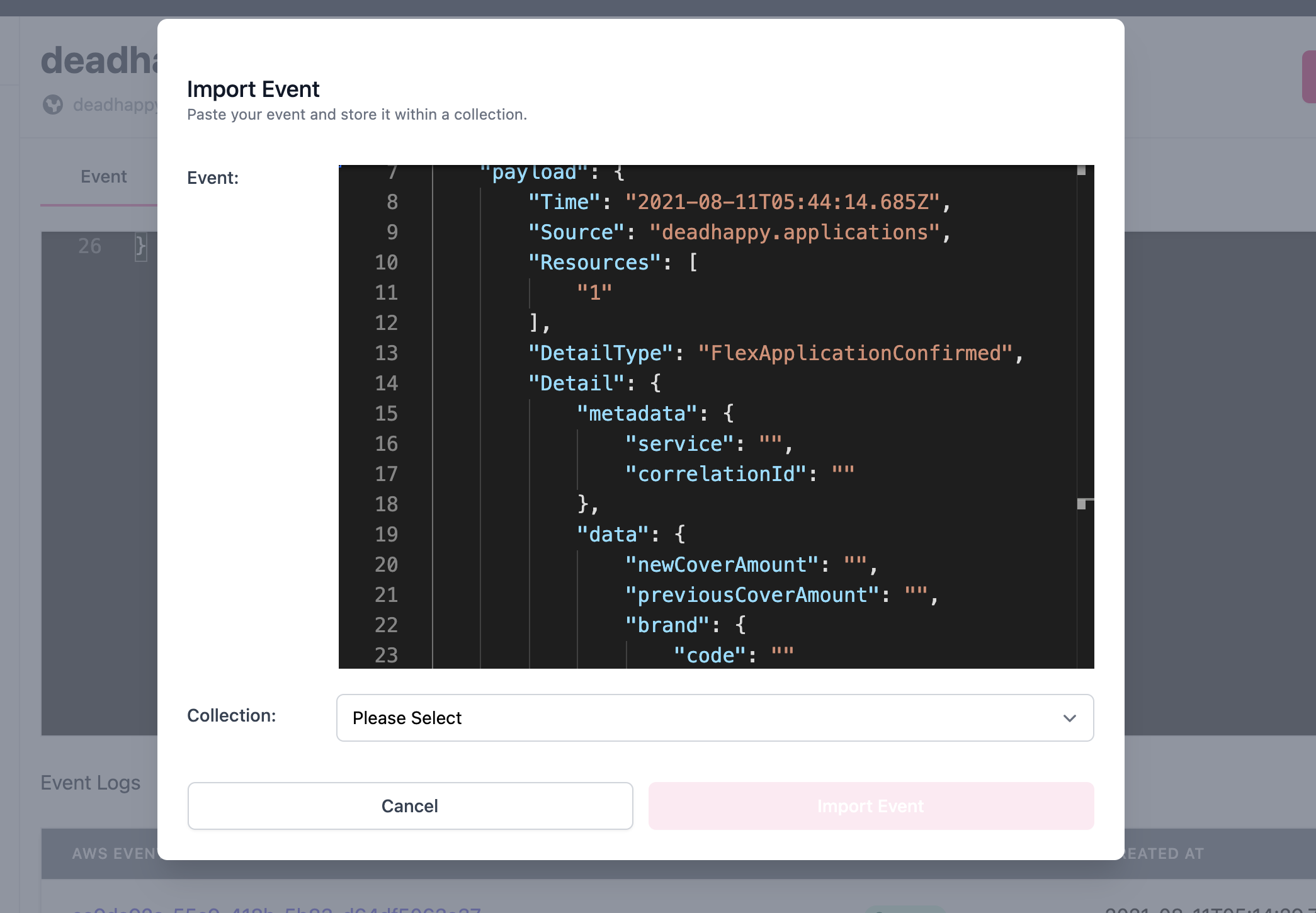Click the "service" key on line 16

coord(679,444)
